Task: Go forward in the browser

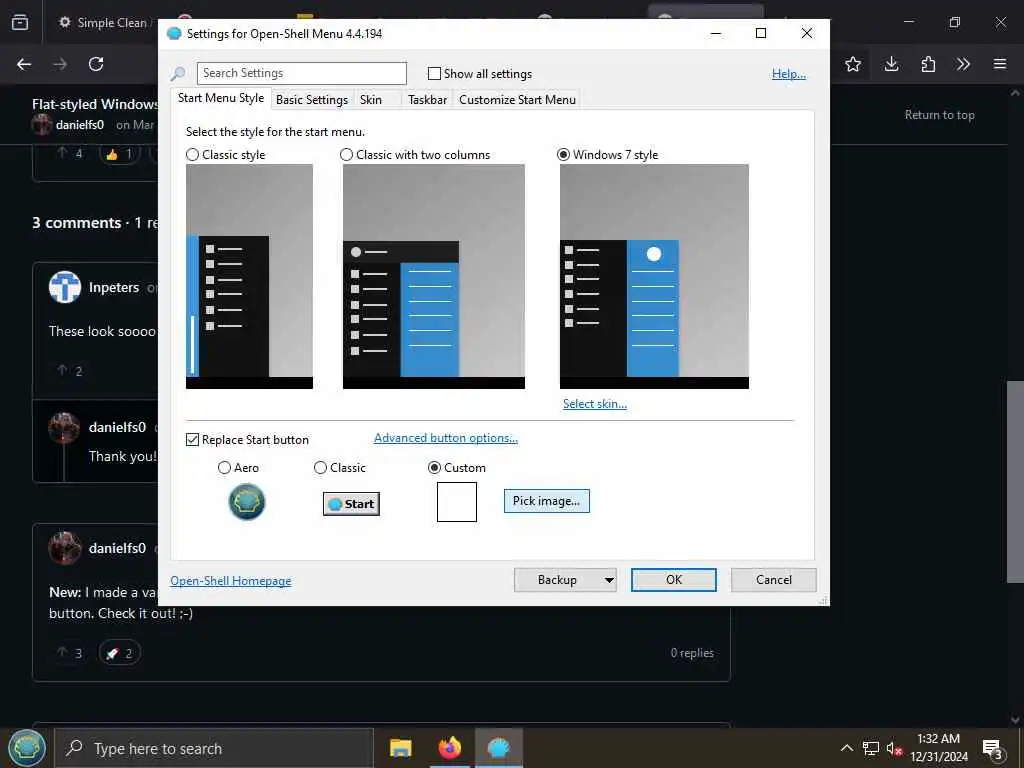Action: tap(60, 64)
